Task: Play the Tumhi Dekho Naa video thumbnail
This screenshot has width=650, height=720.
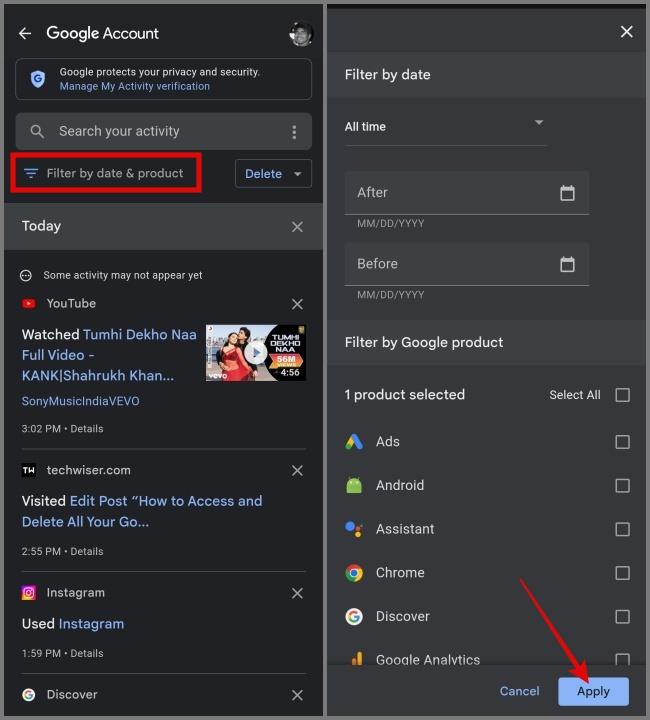Action: 256,353
